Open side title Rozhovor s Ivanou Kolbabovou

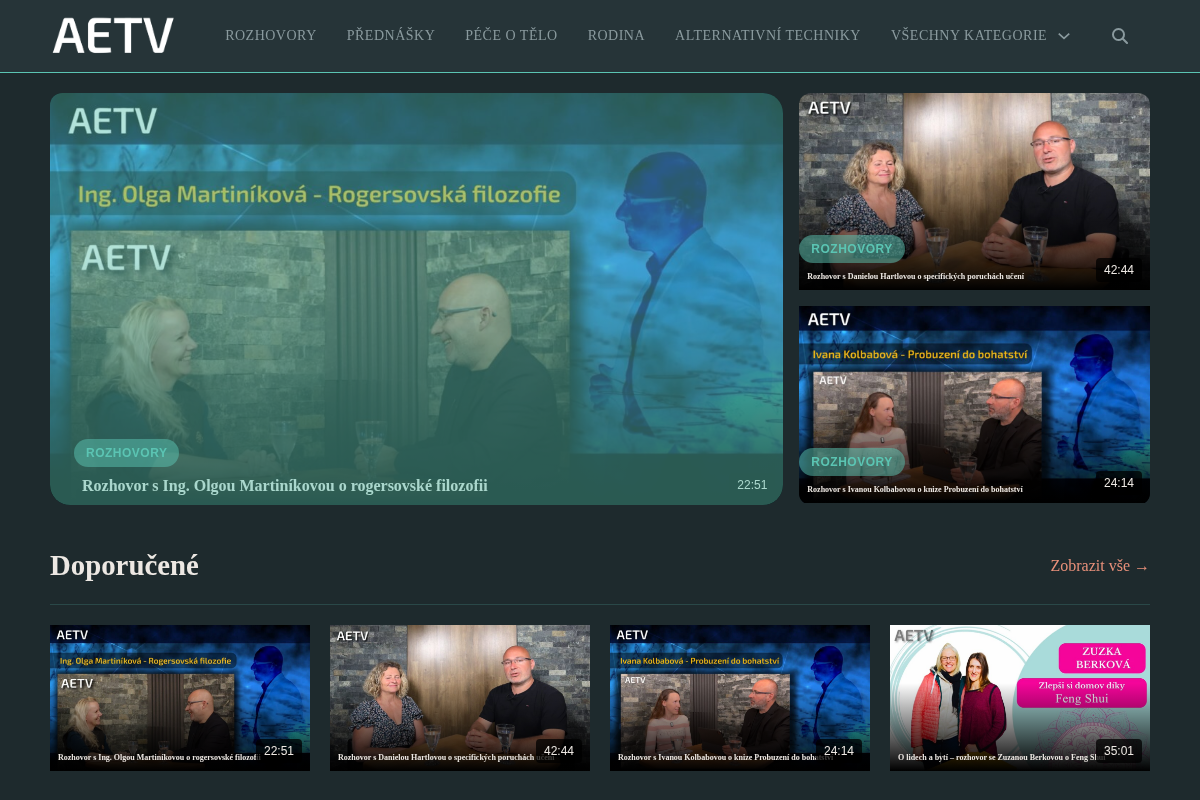pyautogui.click(x=915, y=489)
